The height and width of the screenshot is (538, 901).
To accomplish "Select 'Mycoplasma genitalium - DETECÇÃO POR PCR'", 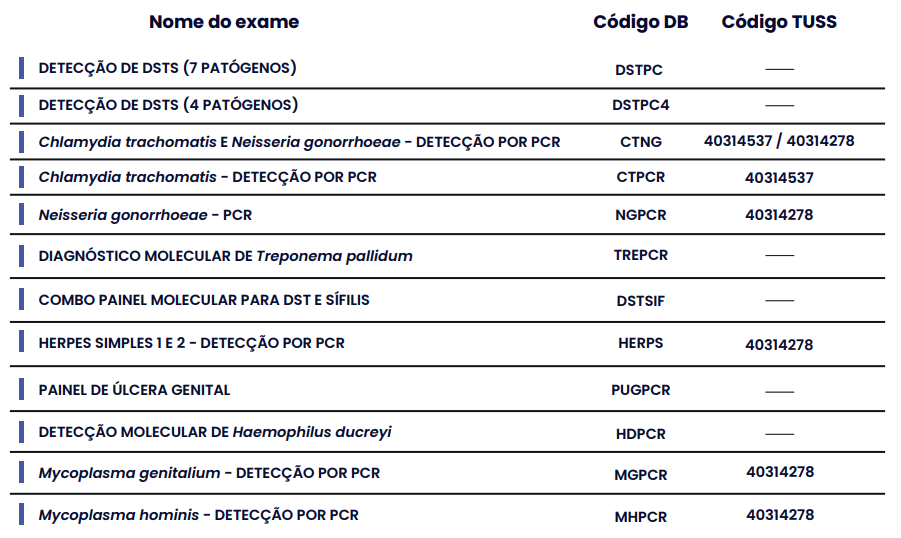I will pos(209,473).
